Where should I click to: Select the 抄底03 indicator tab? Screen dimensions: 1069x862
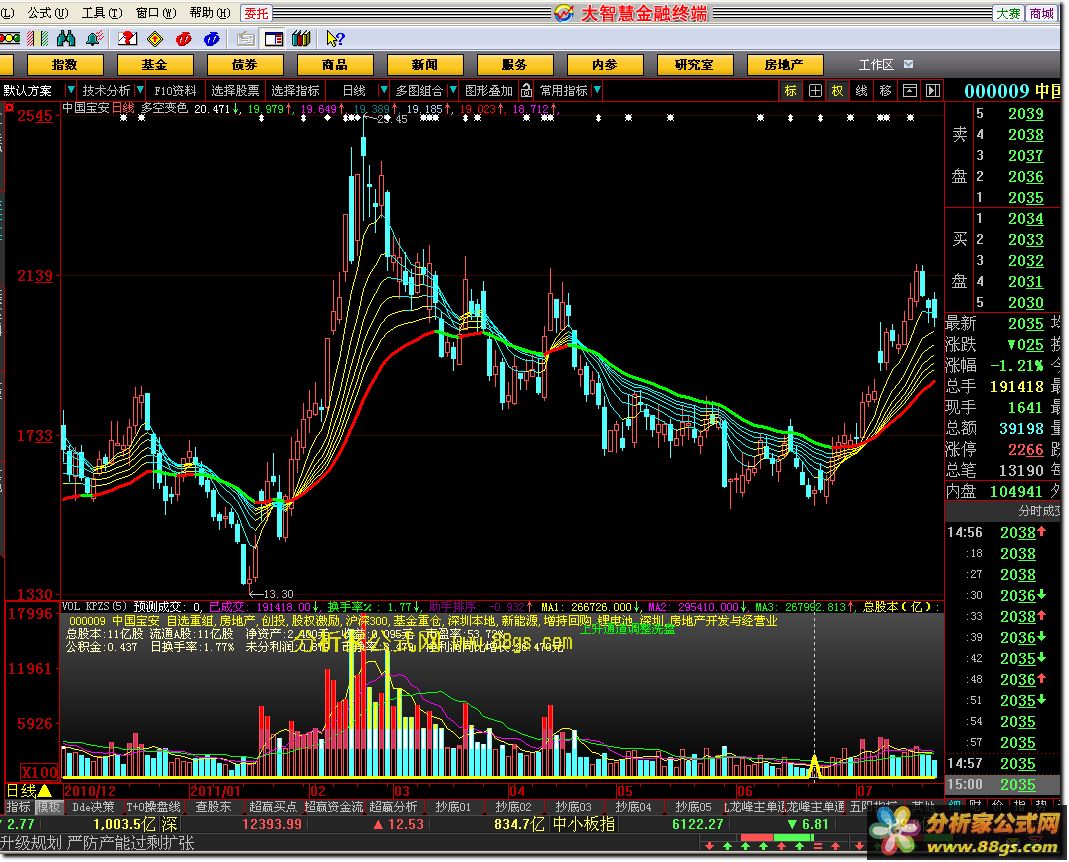(x=573, y=807)
